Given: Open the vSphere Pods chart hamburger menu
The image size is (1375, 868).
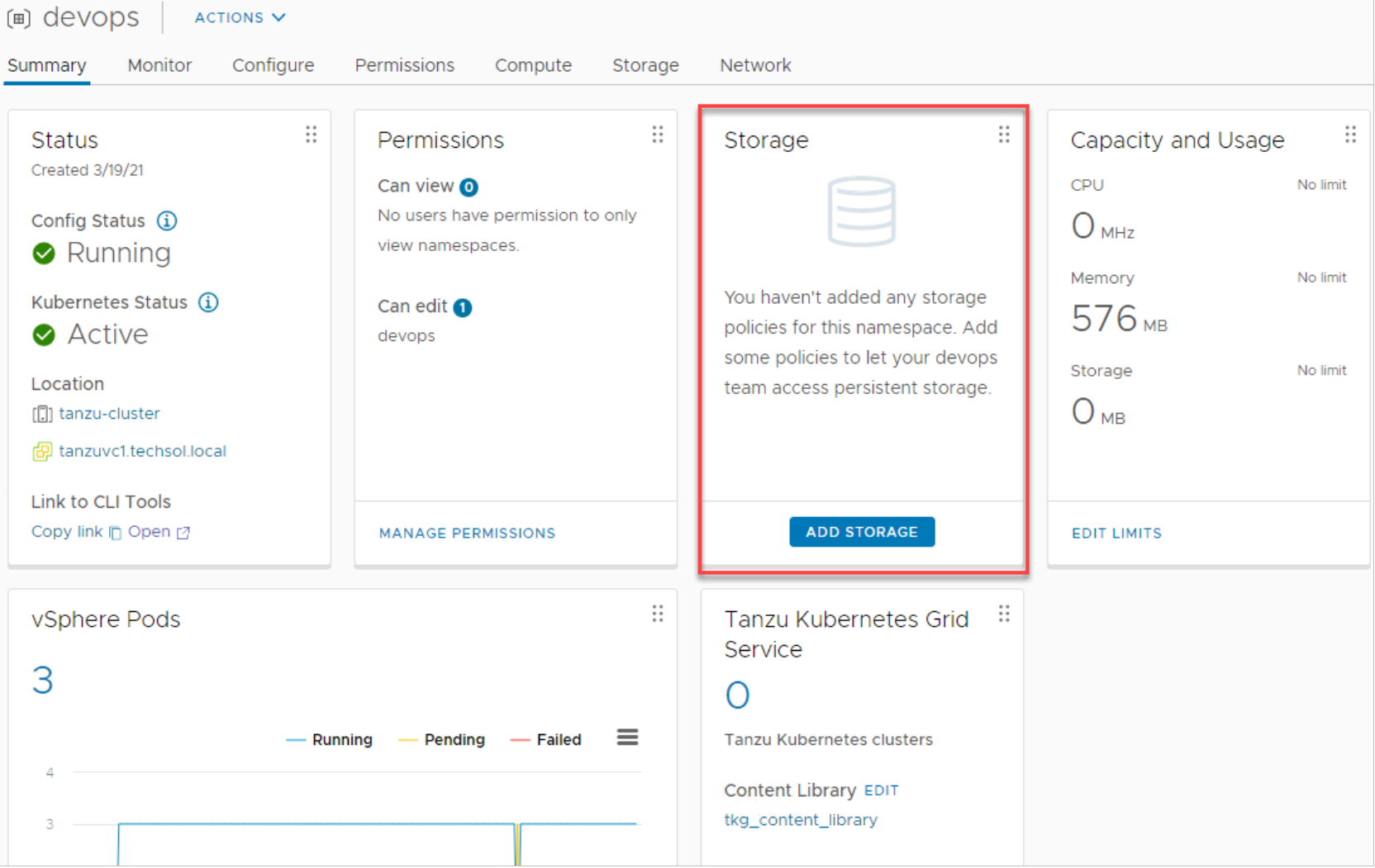Looking at the screenshot, I should click(x=627, y=738).
